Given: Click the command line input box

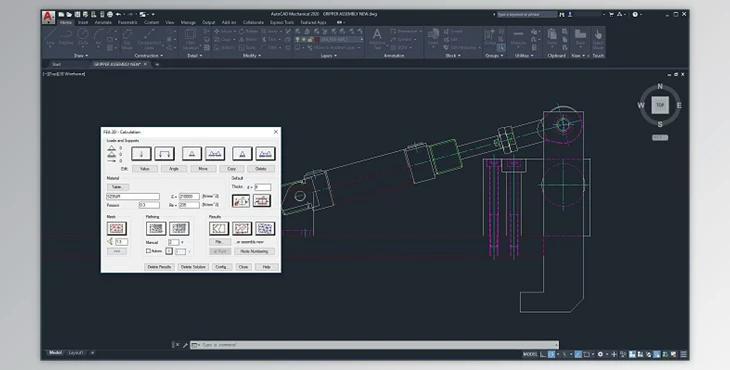Looking at the screenshot, I should pyautogui.click(x=375, y=345).
